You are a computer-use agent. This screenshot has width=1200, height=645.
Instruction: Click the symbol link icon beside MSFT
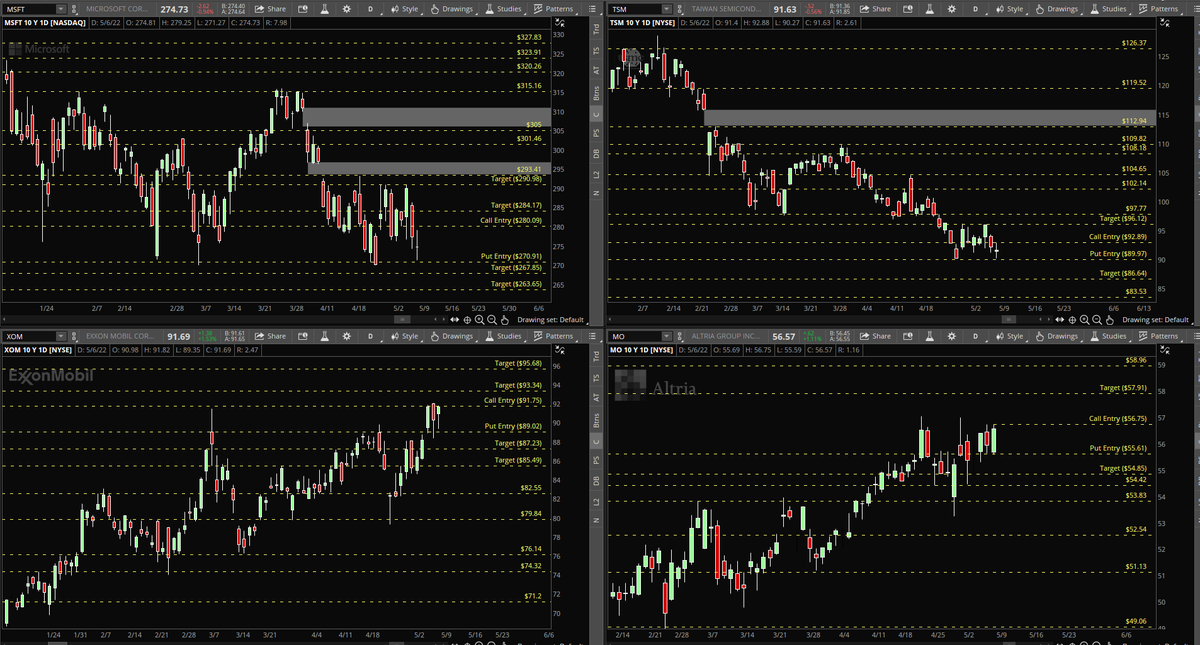click(75, 9)
